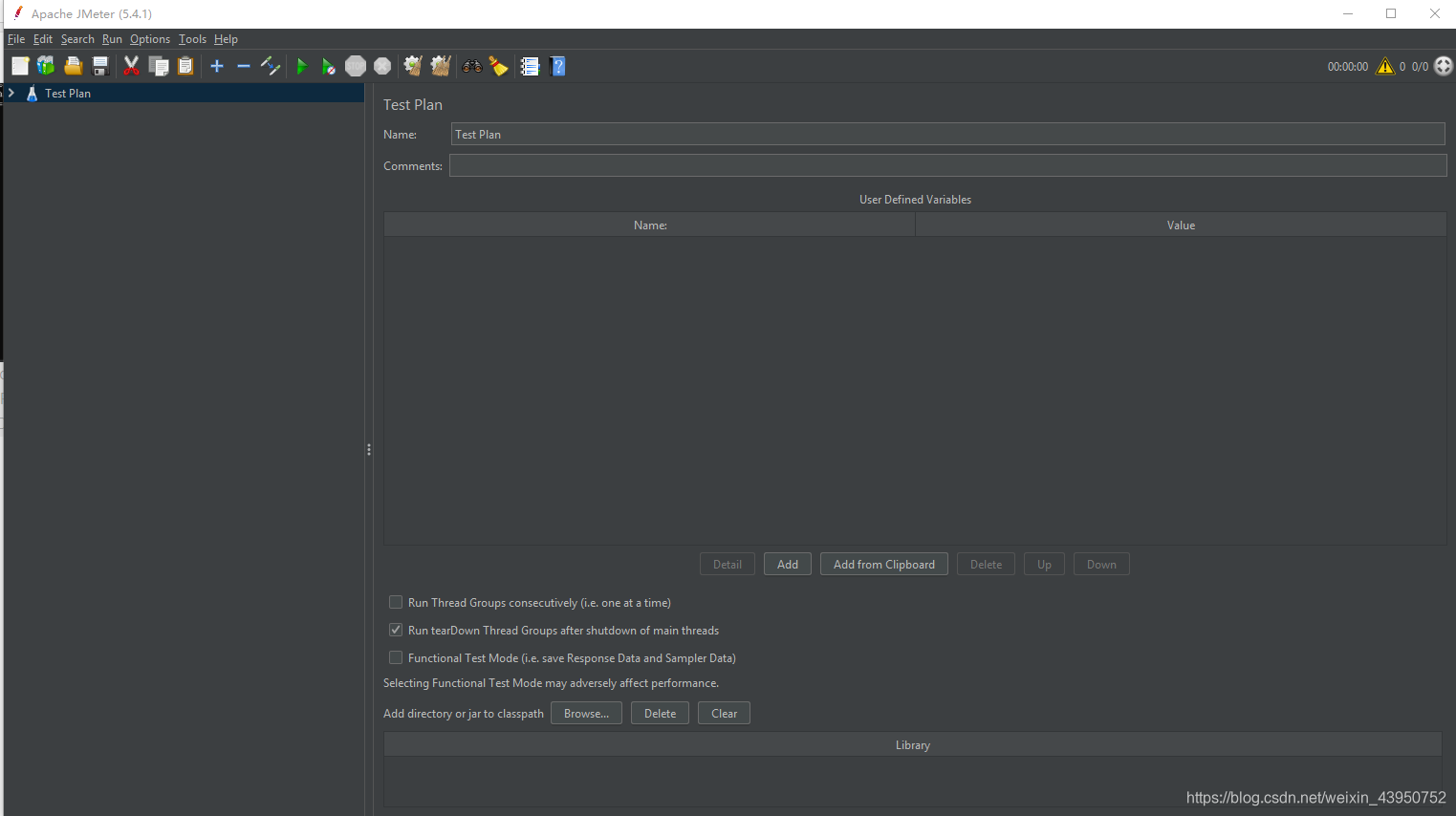1456x816 pixels.
Task: Click the Library column header
Action: [x=913, y=744]
